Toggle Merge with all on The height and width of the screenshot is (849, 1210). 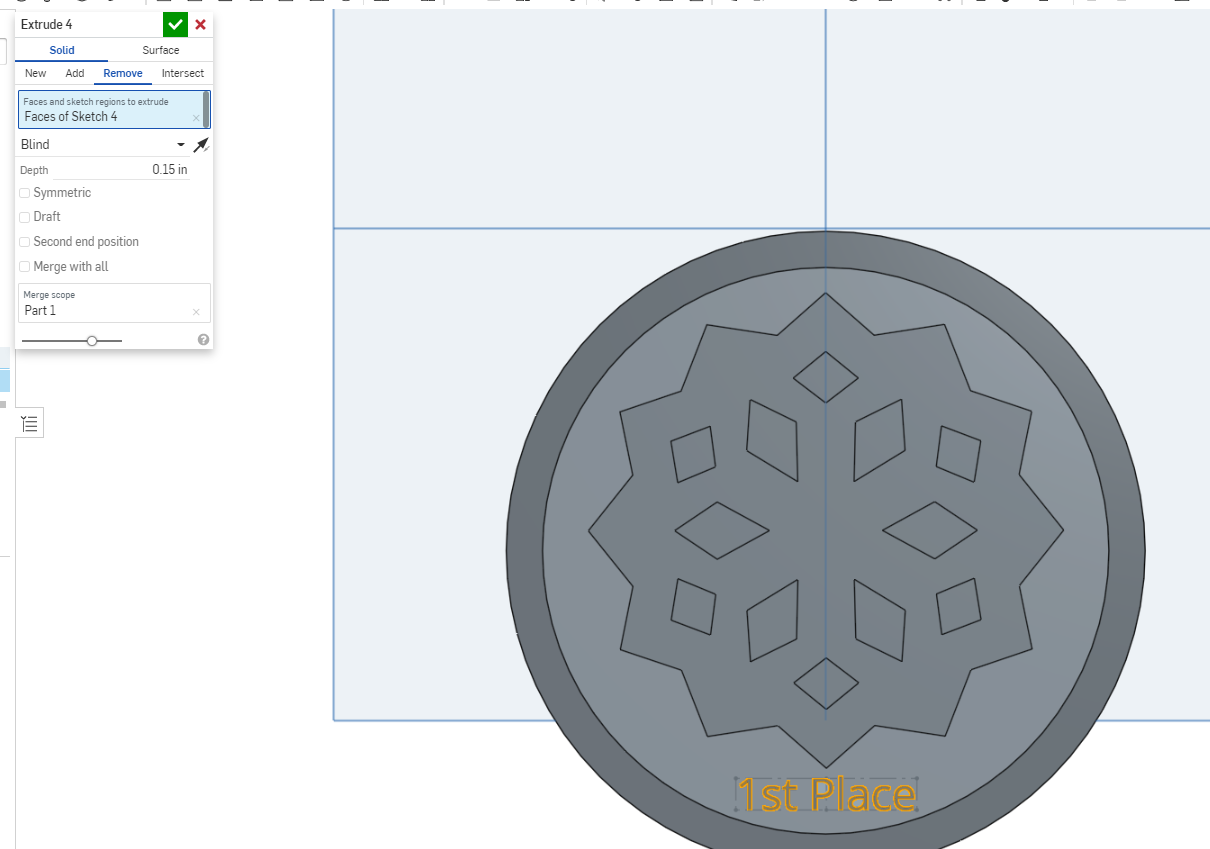tap(24, 266)
